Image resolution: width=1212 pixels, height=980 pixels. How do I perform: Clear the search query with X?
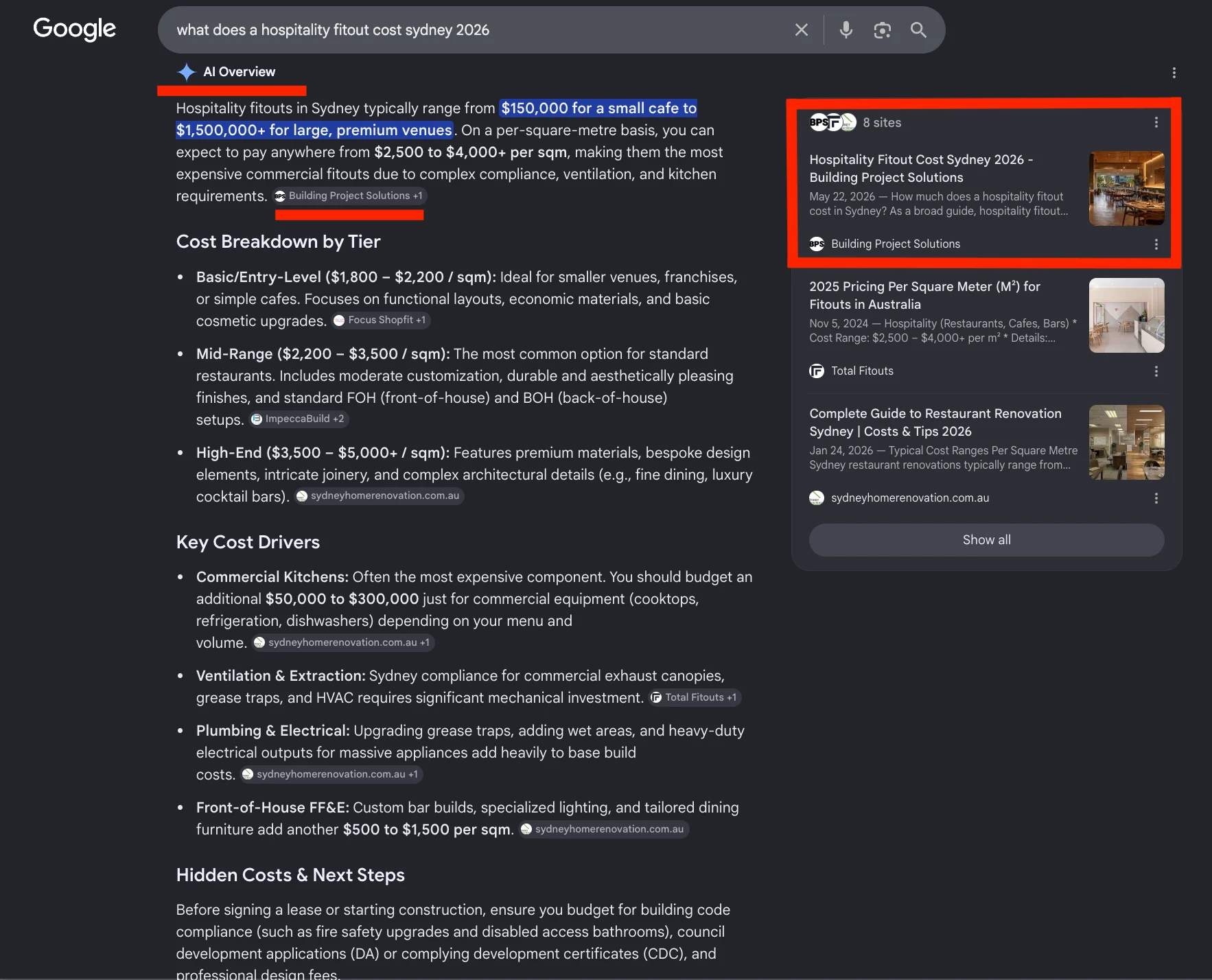point(801,30)
